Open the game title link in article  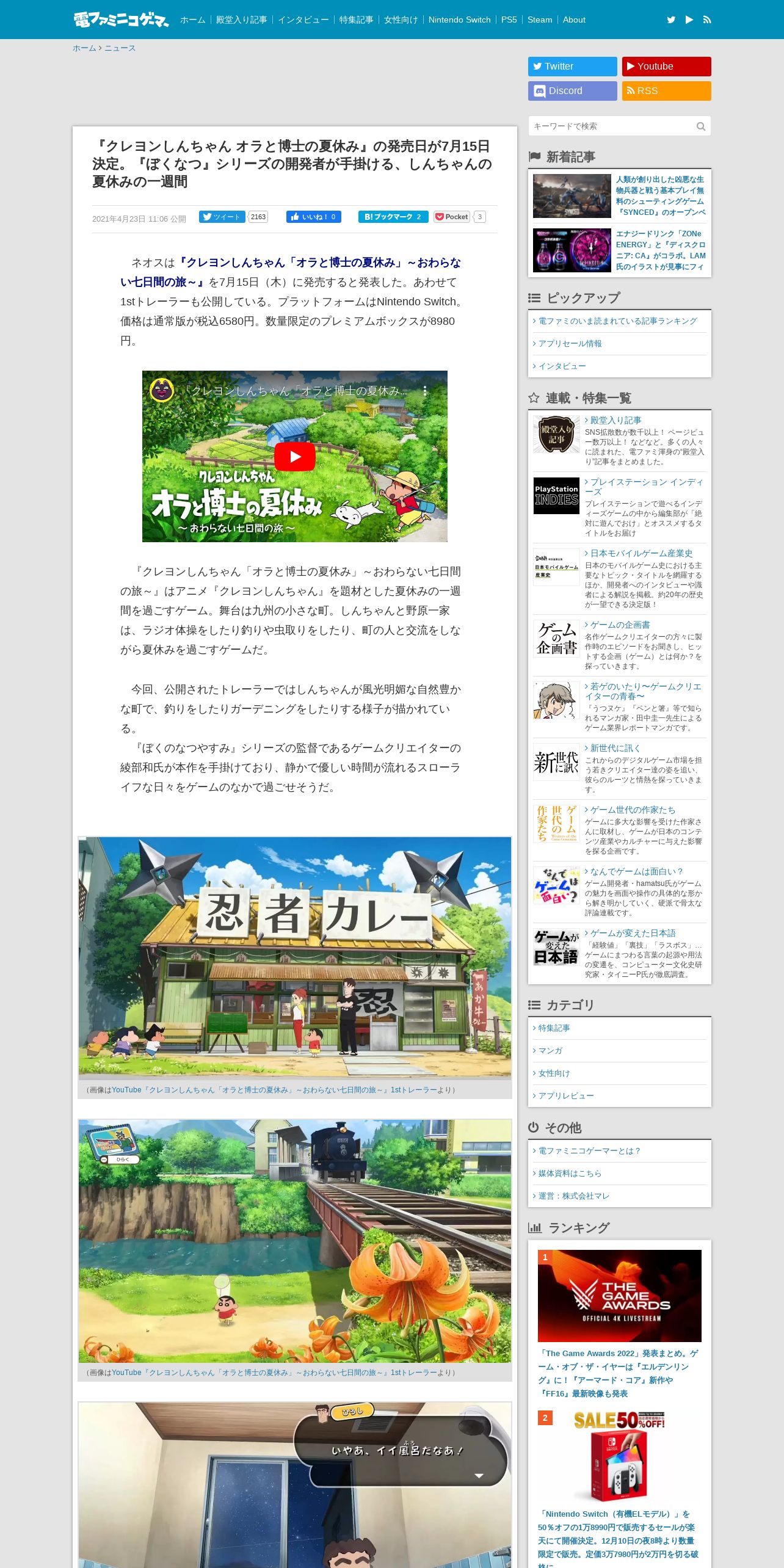point(291,272)
